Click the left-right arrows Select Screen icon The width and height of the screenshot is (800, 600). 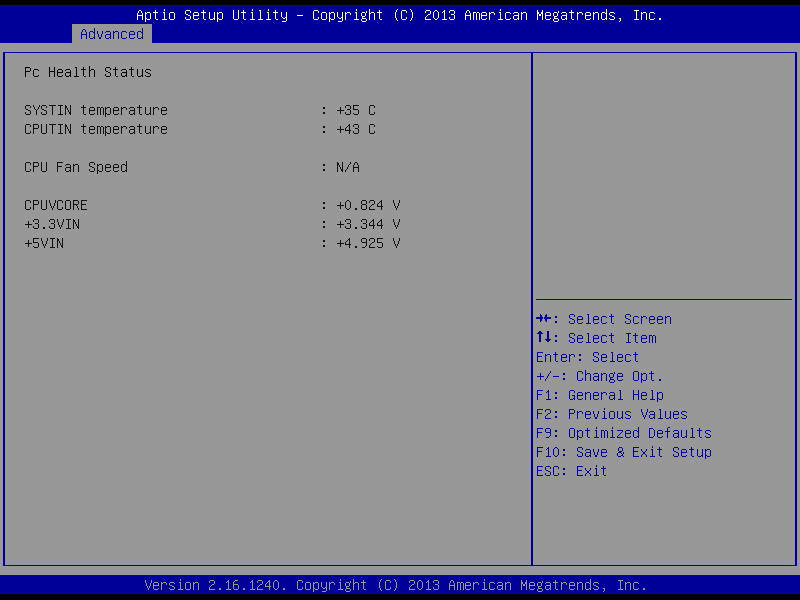(543, 319)
